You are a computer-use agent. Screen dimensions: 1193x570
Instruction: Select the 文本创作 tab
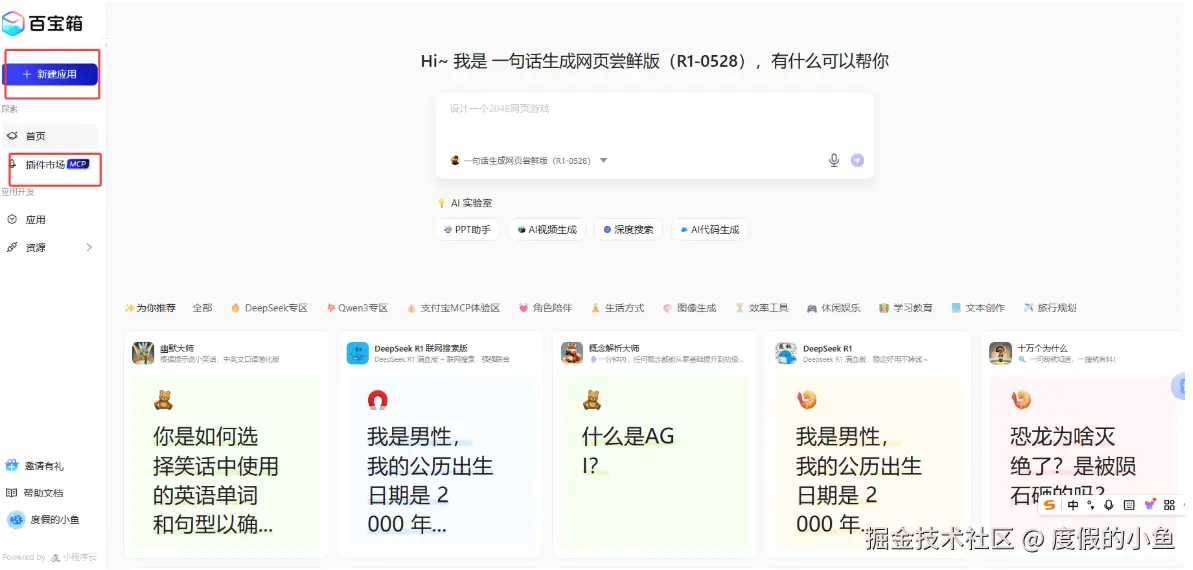point(978,308)
